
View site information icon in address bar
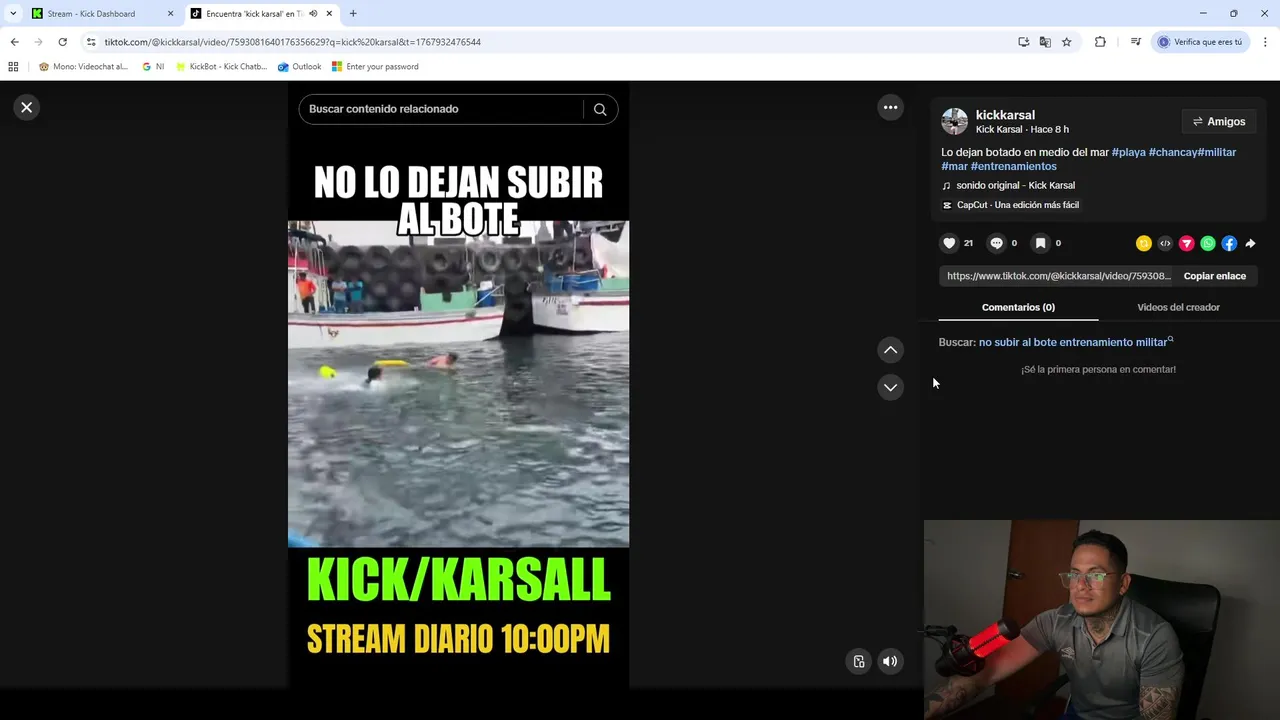(91, 42)
